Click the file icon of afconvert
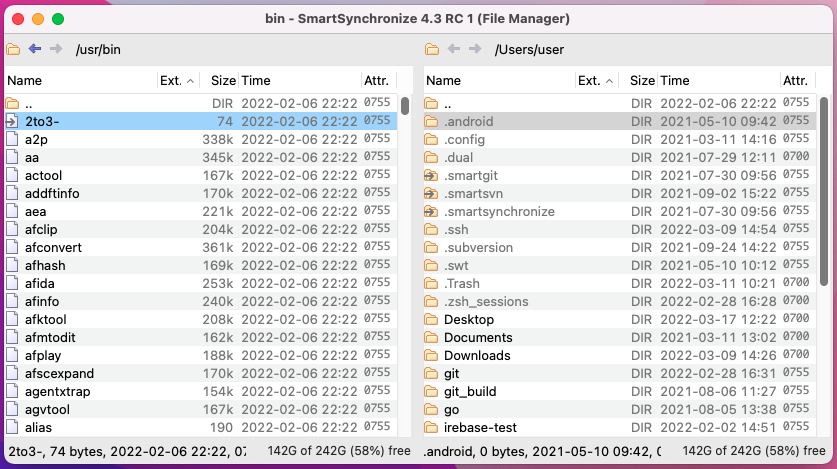The image size is (837, 469). point(12,248)
